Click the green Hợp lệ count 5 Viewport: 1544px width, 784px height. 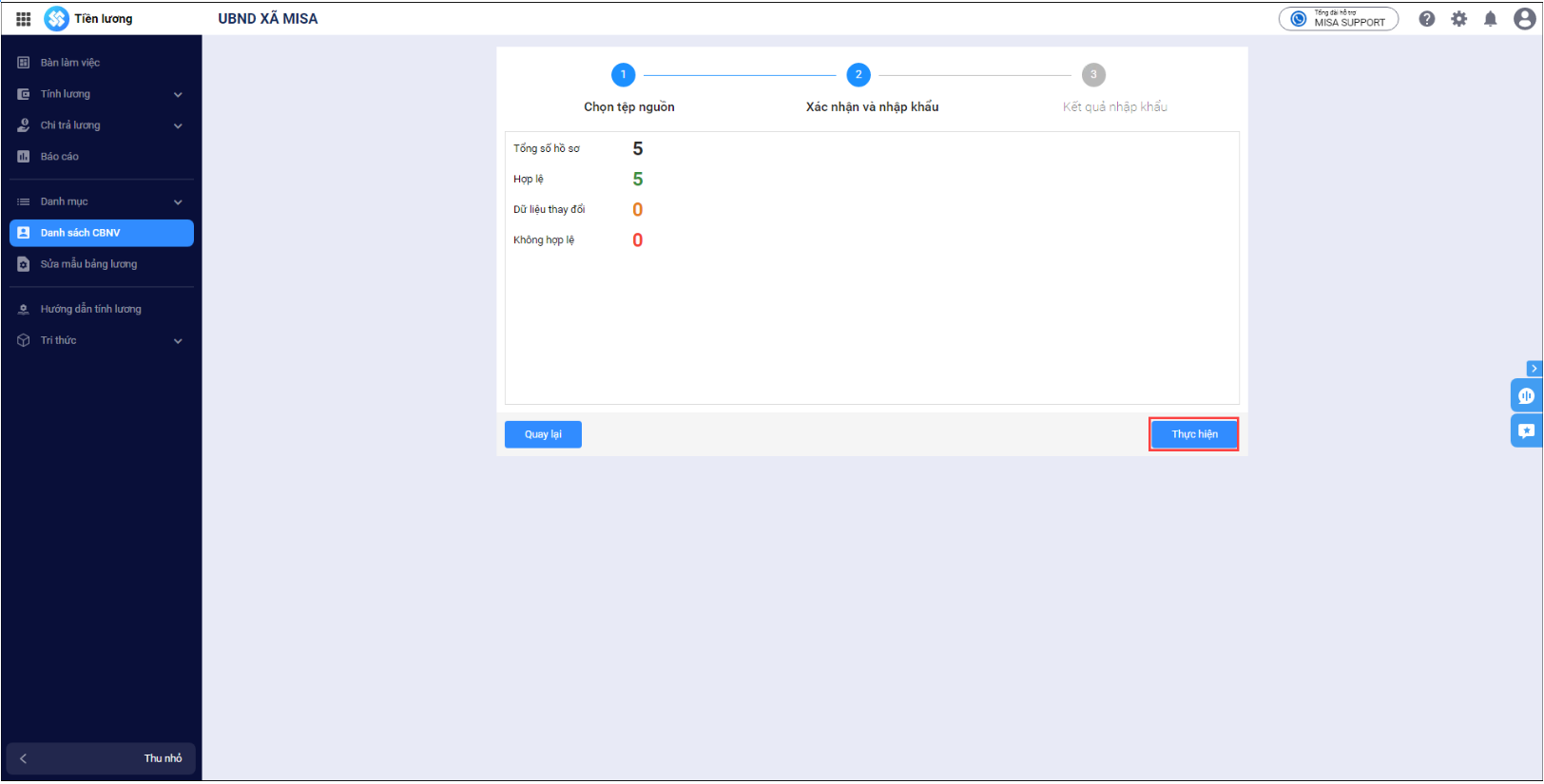(x=638, y=180)
